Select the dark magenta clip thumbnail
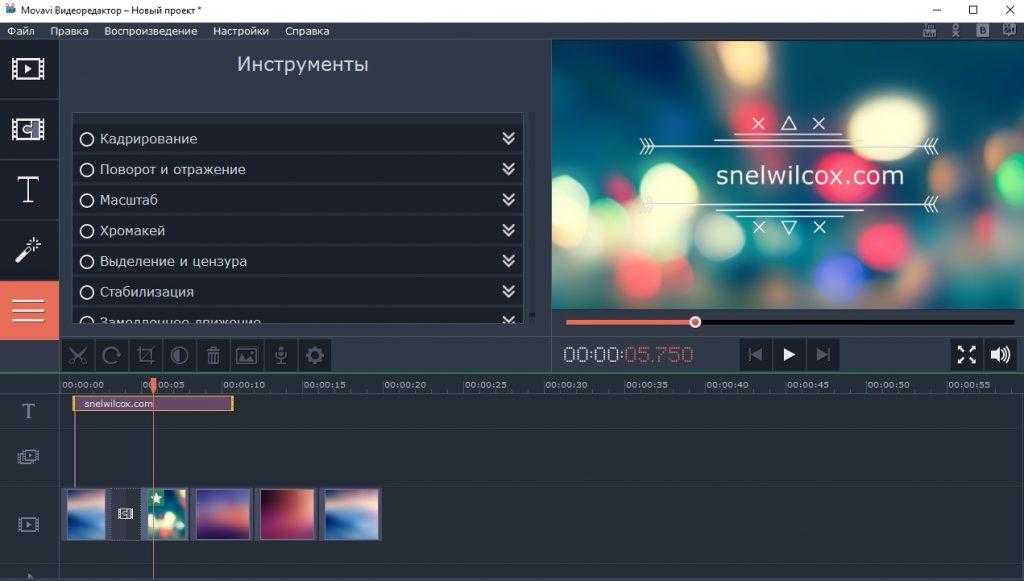Screen dimensions: 1024x581 (287, 514)
